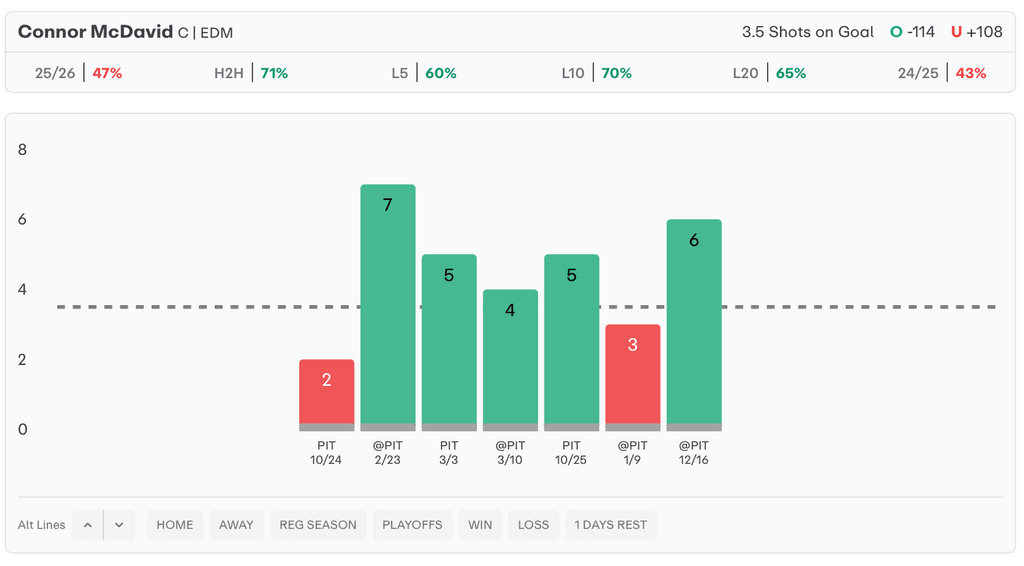The image size is (1024, 566).
Task: Open the 25/26 season split
Action: (78, 73)
